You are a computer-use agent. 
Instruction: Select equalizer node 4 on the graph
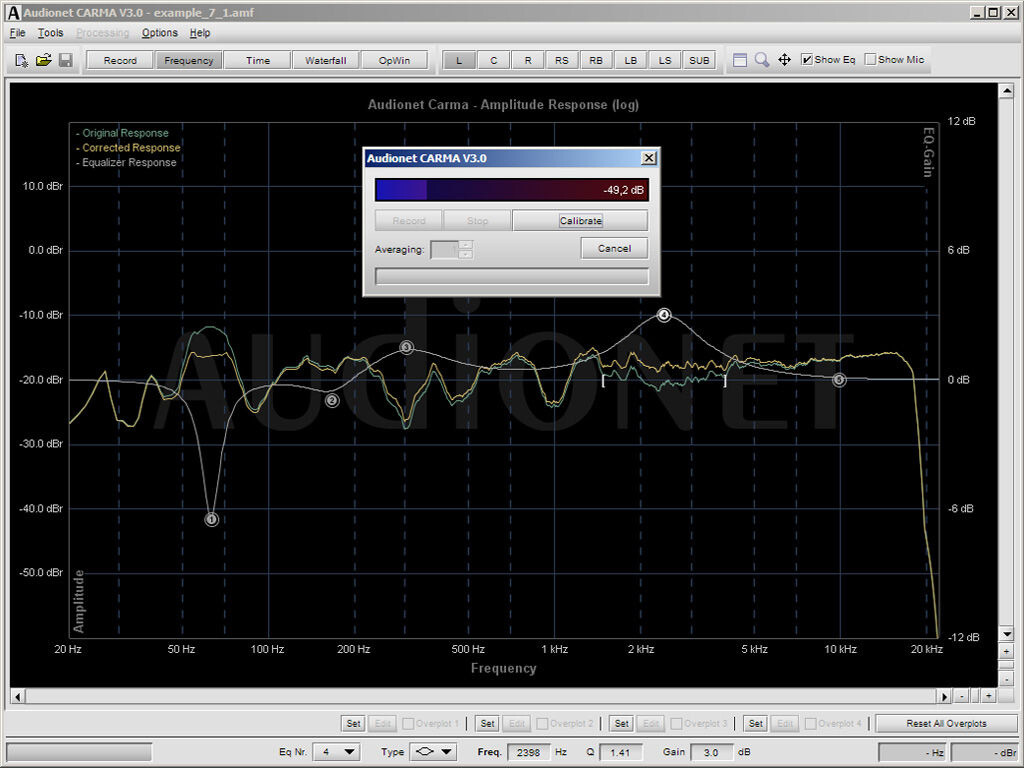pos(664,315)
